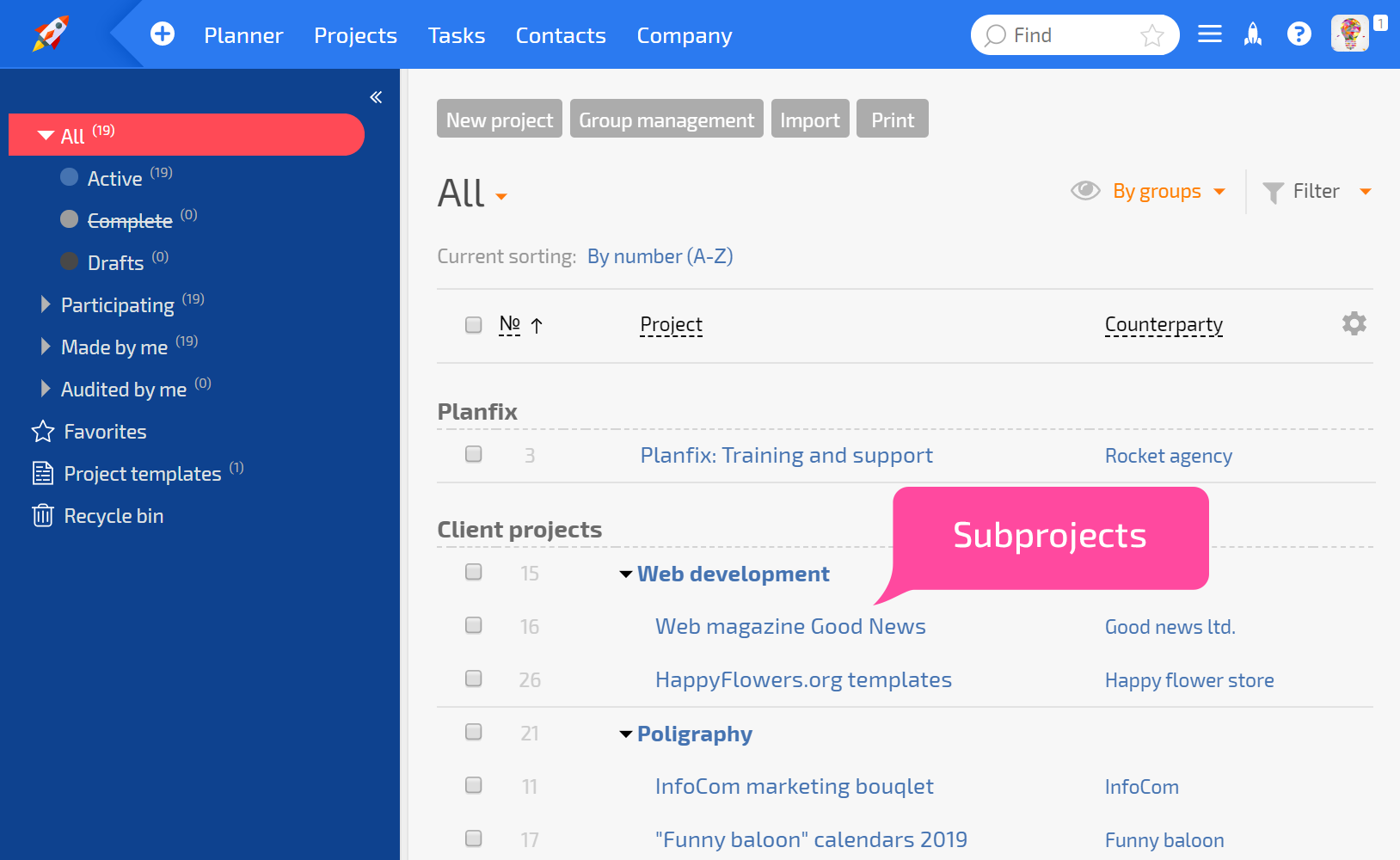Click the Project templates document icon
The image size is (1400, 860).
pos(43,473)
